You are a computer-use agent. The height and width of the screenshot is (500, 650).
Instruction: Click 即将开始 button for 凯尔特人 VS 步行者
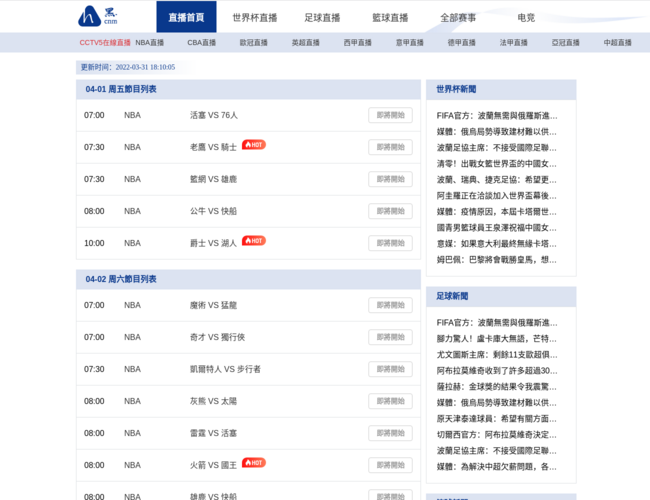coord(390,369)
